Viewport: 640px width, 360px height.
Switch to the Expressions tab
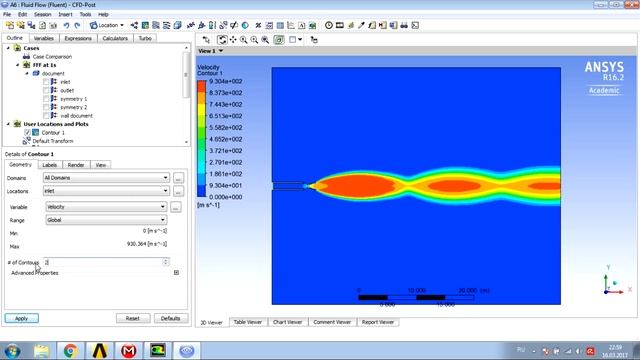(78, 38)
